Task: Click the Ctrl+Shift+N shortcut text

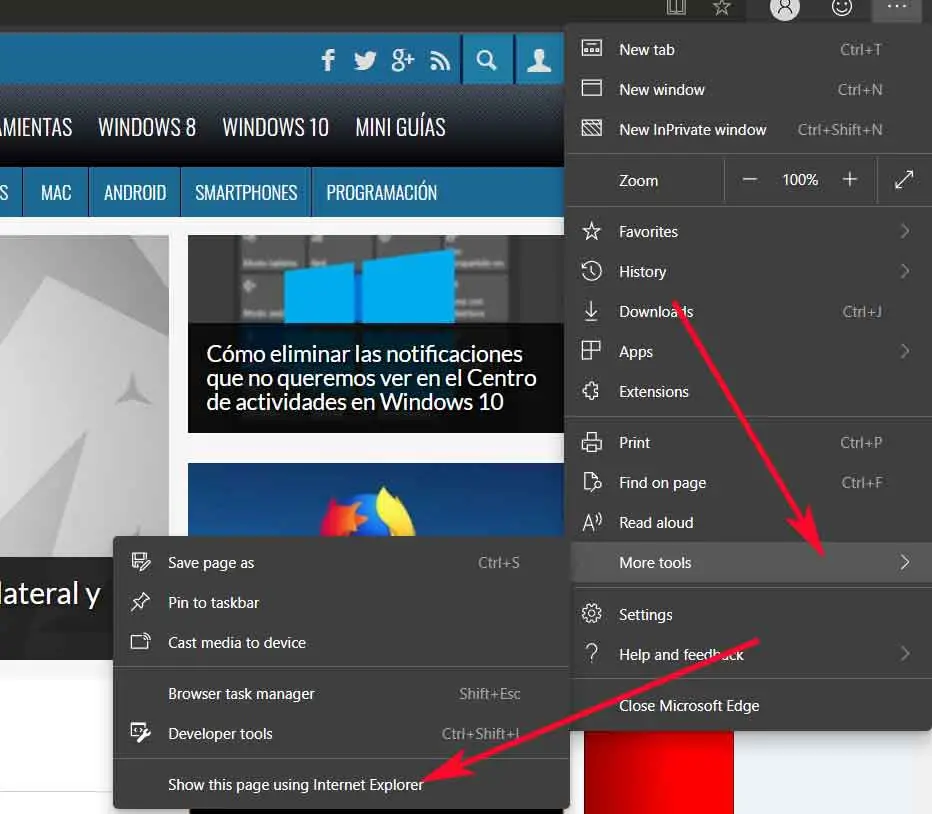Action: [x=839, y=129]
